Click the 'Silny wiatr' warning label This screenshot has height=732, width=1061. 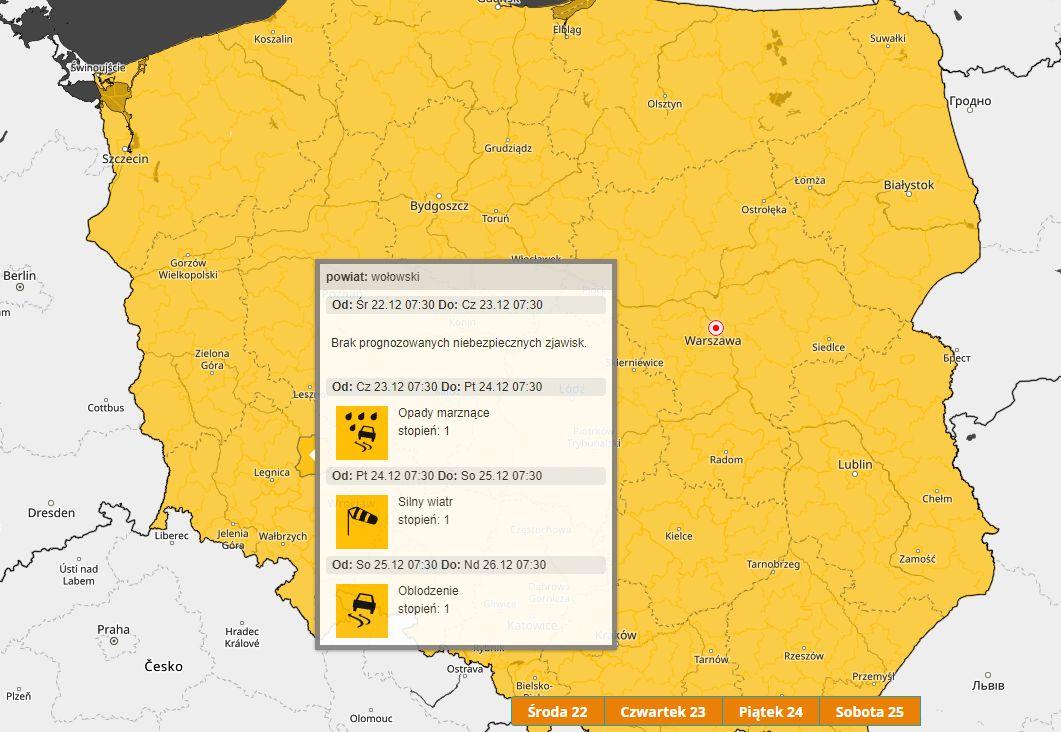tap(425, 502)
